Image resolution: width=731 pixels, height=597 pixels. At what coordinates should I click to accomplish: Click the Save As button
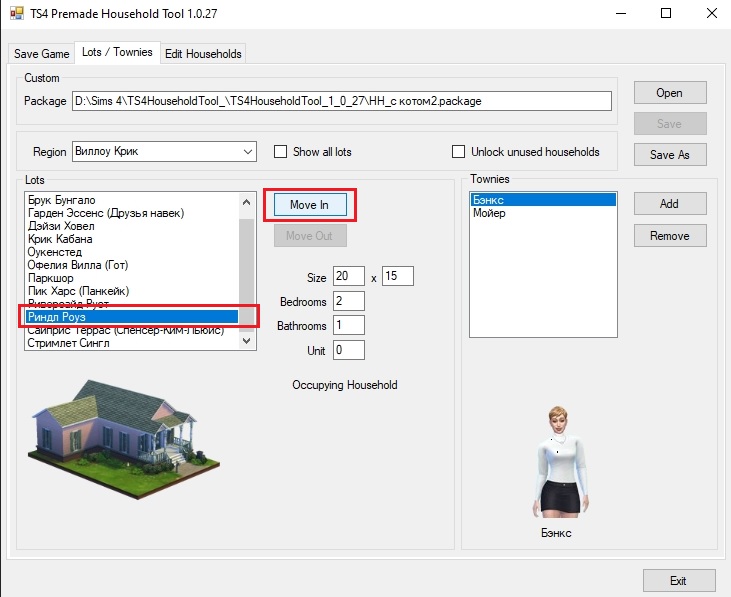click(x=669, y=155)
